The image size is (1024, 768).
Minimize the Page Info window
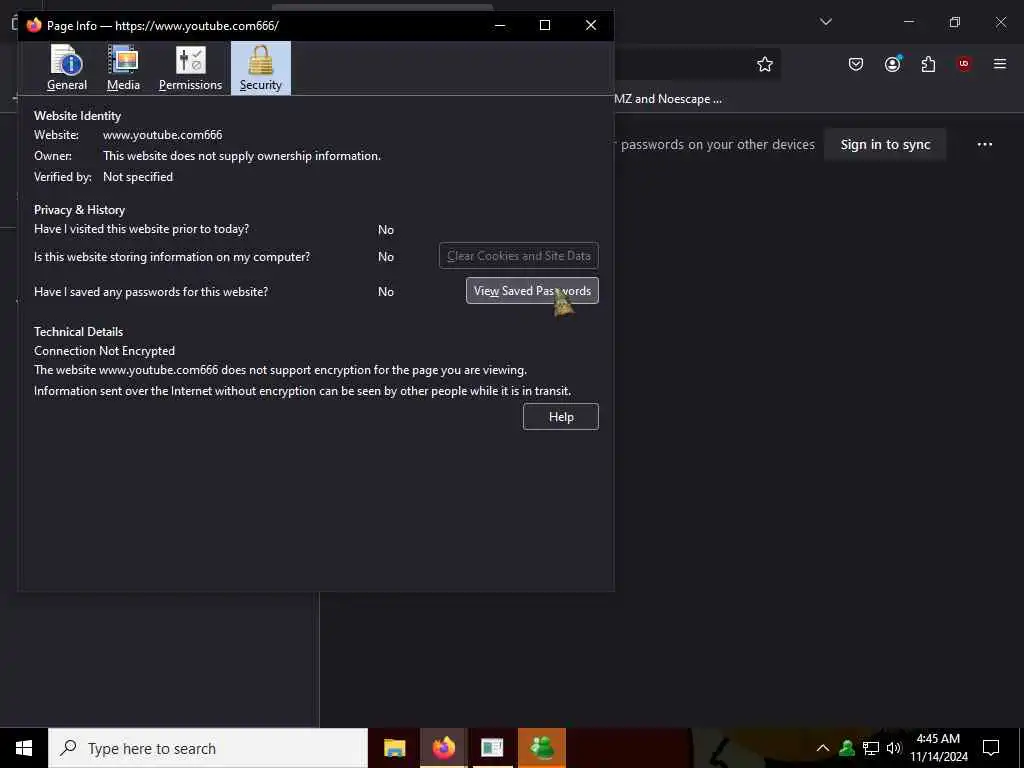coord(500,25)
